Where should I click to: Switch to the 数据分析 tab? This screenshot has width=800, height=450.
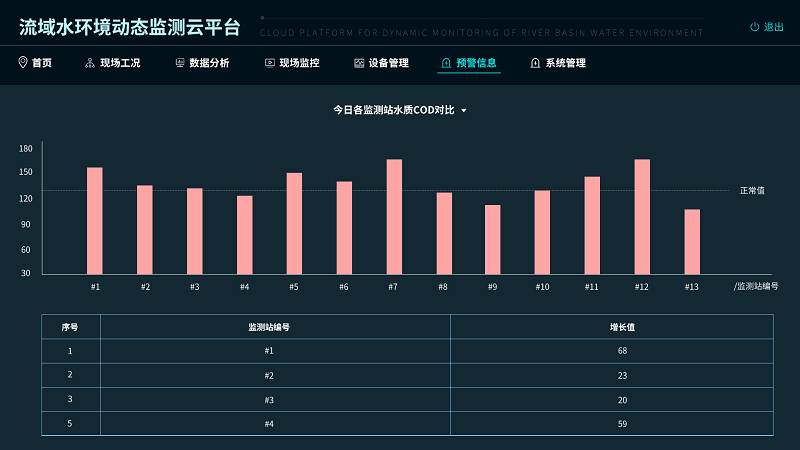click(209, 63)
